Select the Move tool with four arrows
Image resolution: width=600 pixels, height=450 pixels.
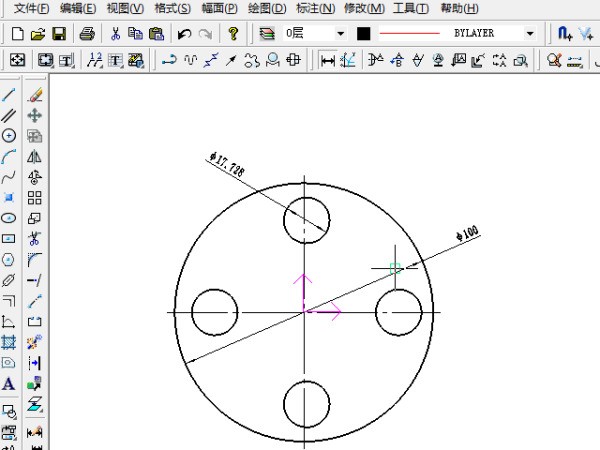point(35,115)
